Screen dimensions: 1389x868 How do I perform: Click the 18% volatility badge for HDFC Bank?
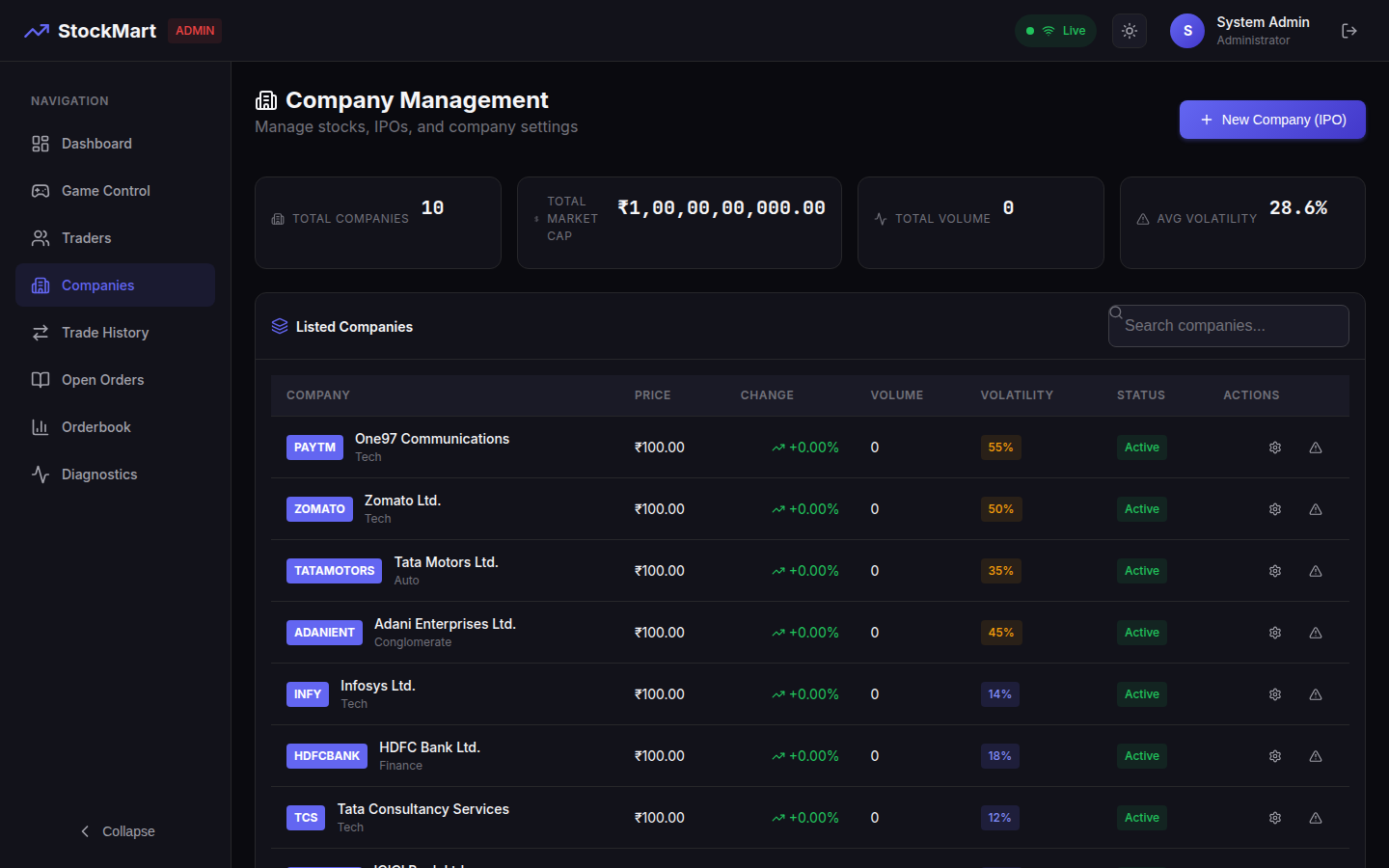[1000, 756]
